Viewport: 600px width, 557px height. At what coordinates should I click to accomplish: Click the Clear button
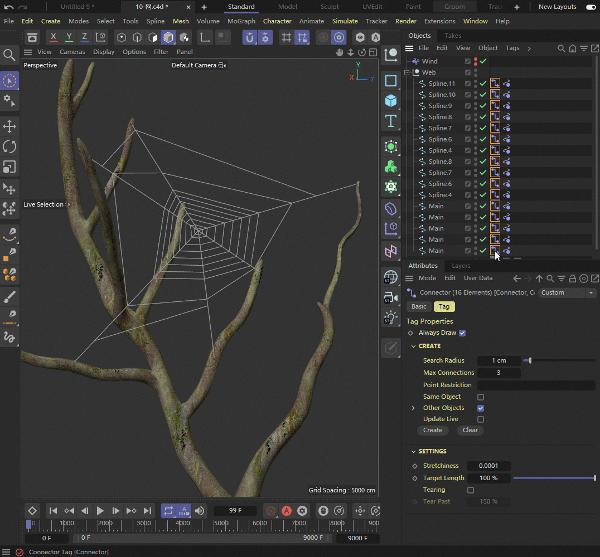[470, 430]
